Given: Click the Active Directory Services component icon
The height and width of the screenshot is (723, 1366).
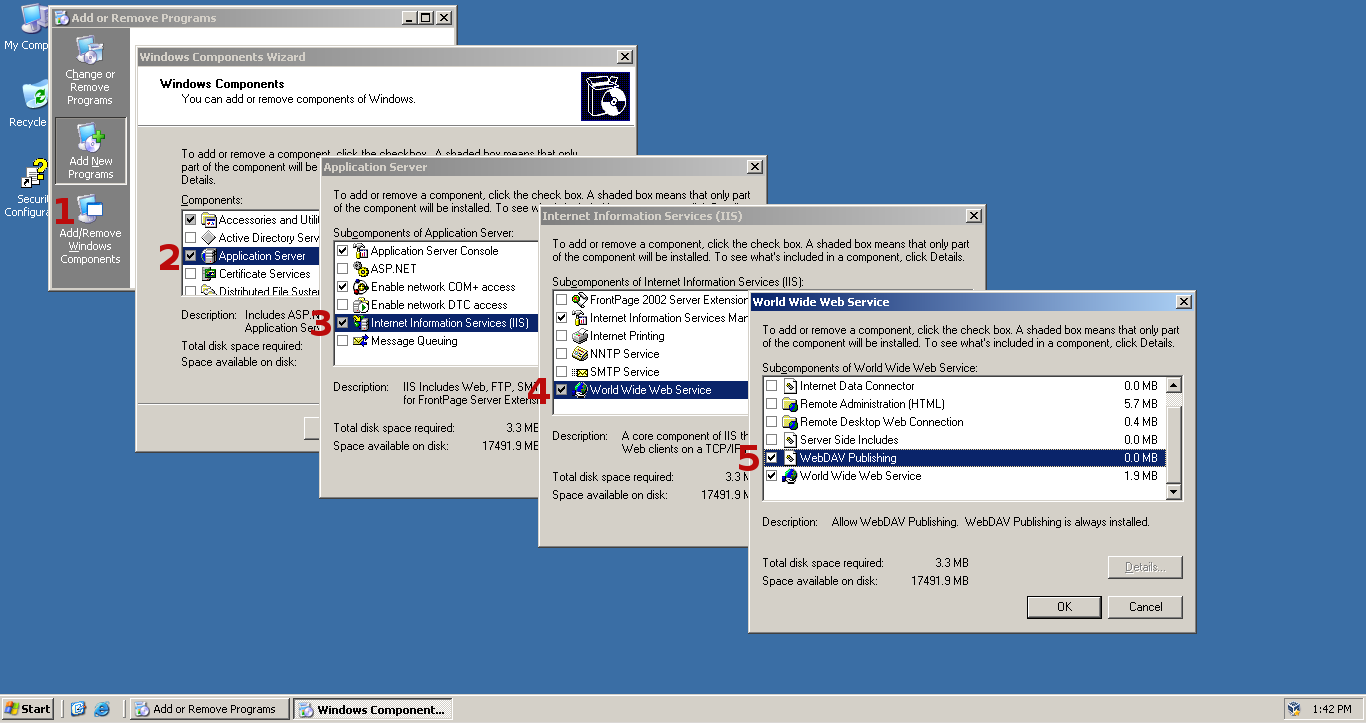Looking at the screenshot, I should click(209, 238).
